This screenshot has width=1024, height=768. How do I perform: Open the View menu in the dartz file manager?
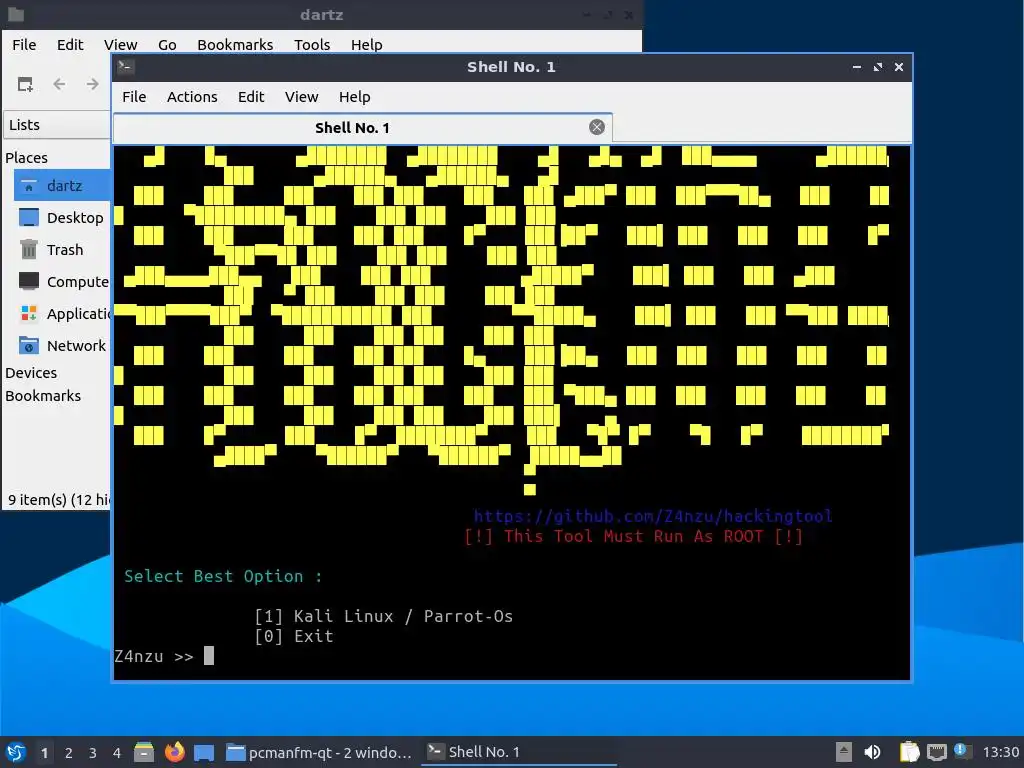tap(120, 45)
